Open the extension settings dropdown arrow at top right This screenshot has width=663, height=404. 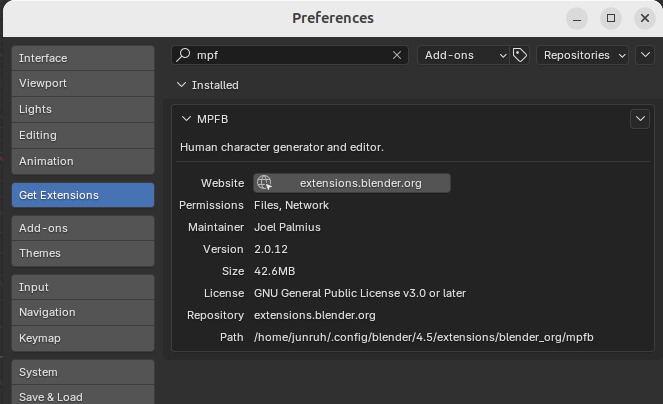(645, 56)
